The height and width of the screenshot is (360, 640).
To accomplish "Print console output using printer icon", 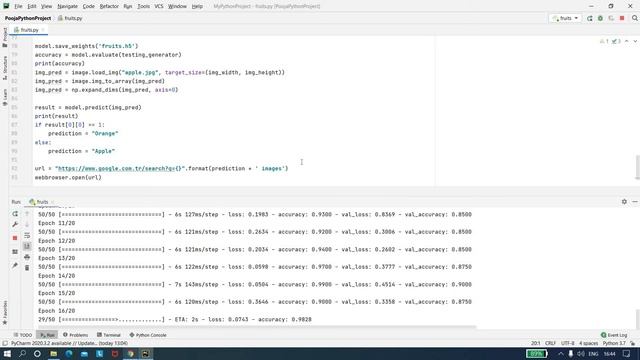I will (27, 257).
